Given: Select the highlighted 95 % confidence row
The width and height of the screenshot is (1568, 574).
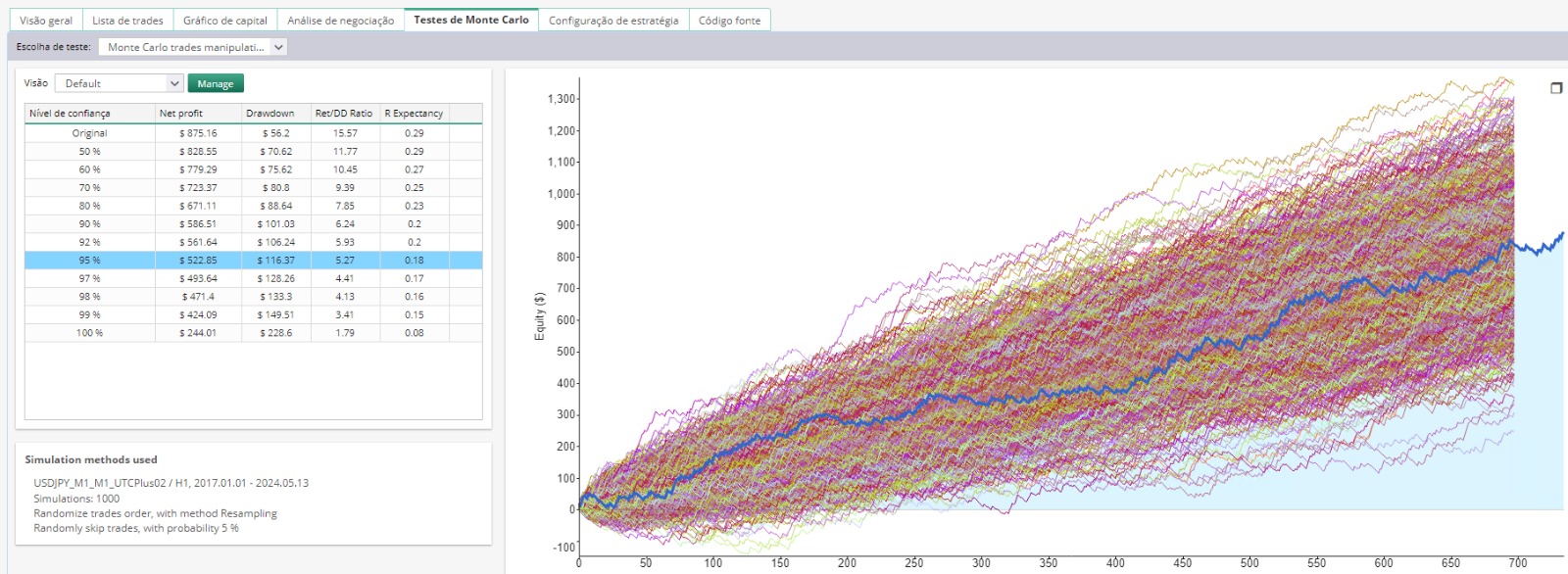Looking at the screenshot, I should 254,261.
